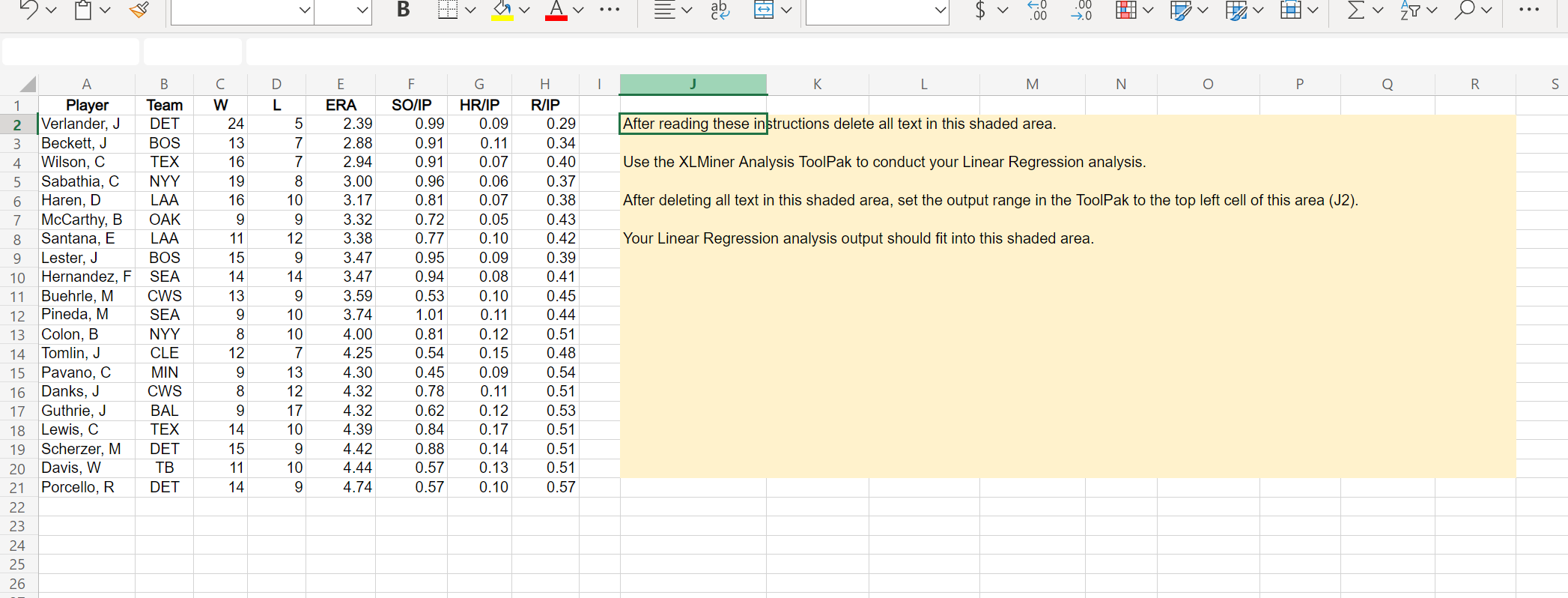Click the Select All corner triangle
Image resolution: width=1568 pixels, height=598 pixels.
point(27,84)
